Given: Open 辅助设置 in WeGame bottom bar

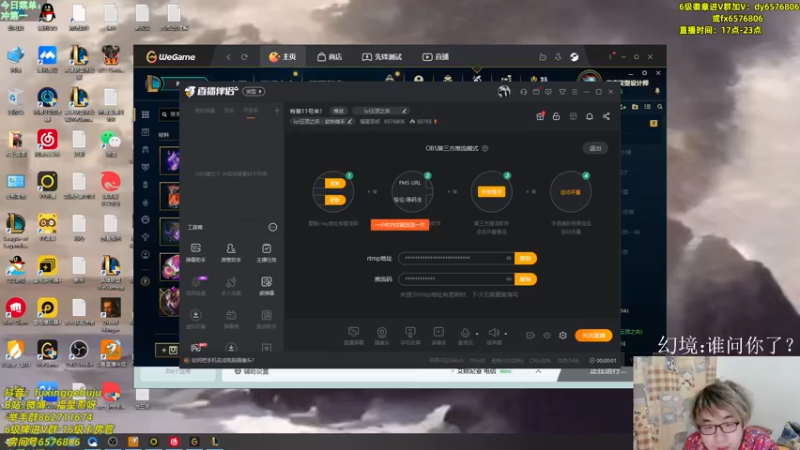Looking at the screenshot, I should point(252,371).
